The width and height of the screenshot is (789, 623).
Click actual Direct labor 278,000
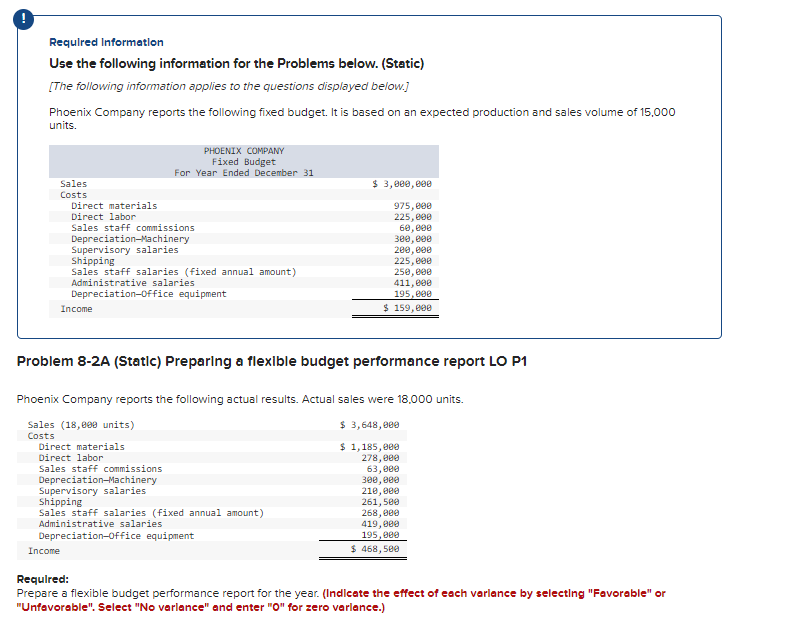(380, 458)
